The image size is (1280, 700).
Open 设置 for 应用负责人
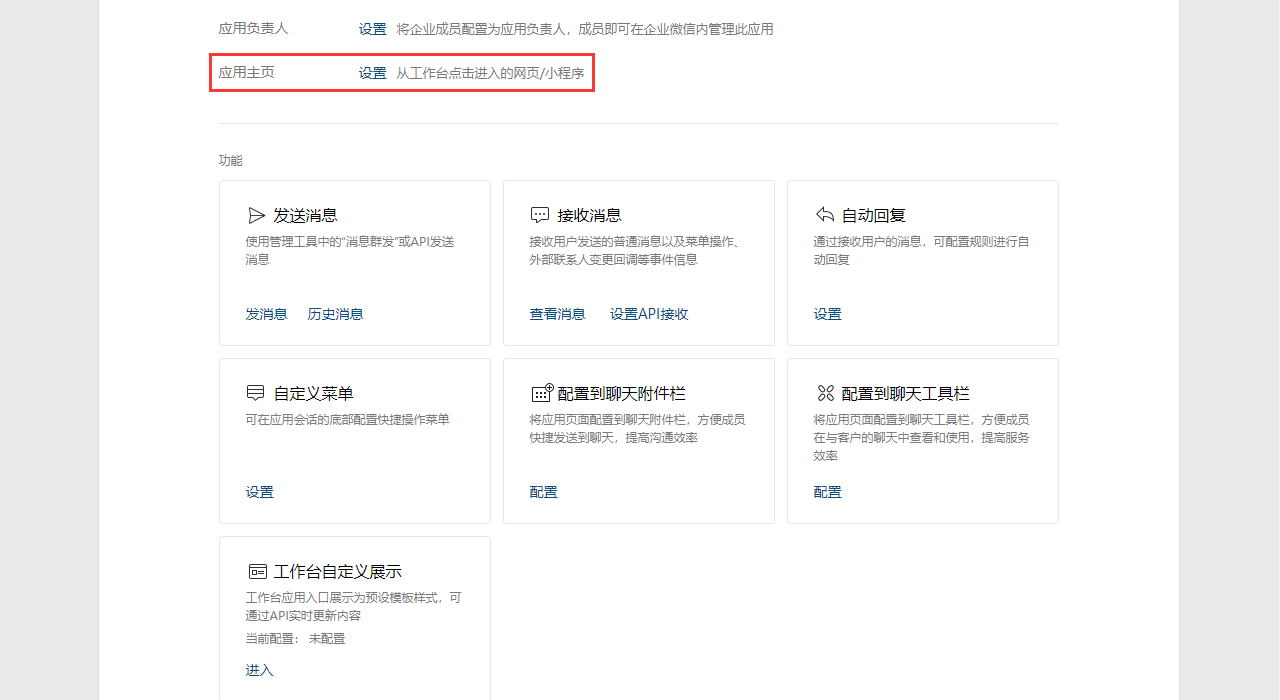(x=372, y=29)
